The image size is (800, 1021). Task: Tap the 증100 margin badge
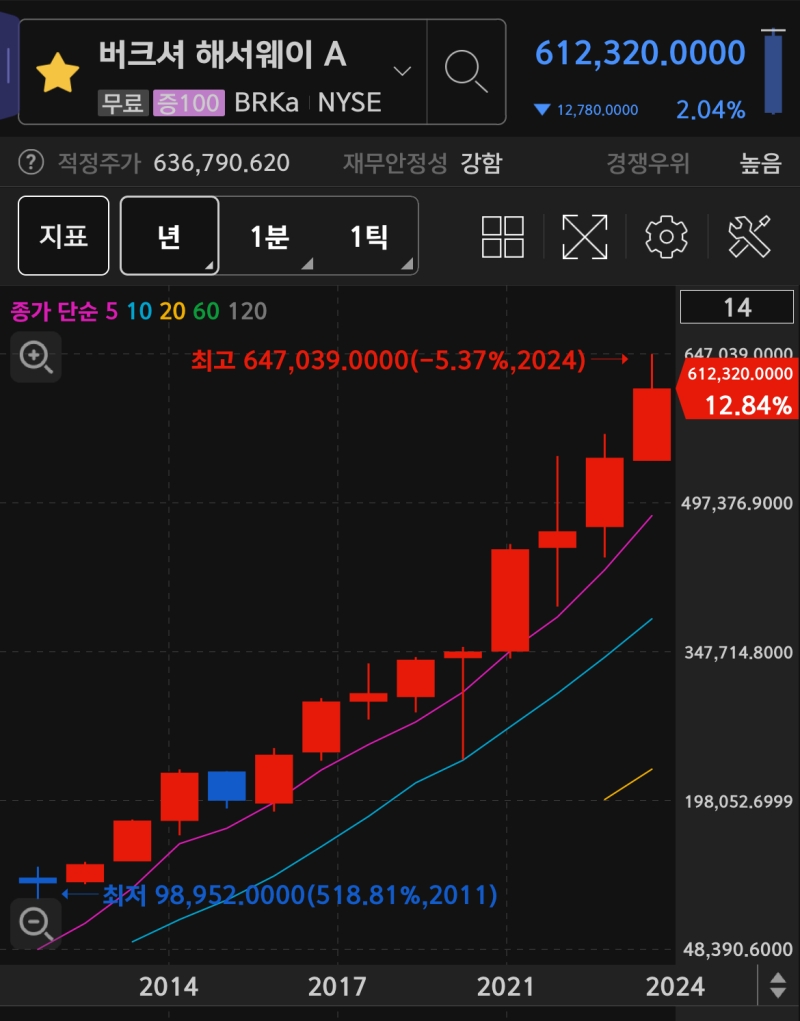189,103
